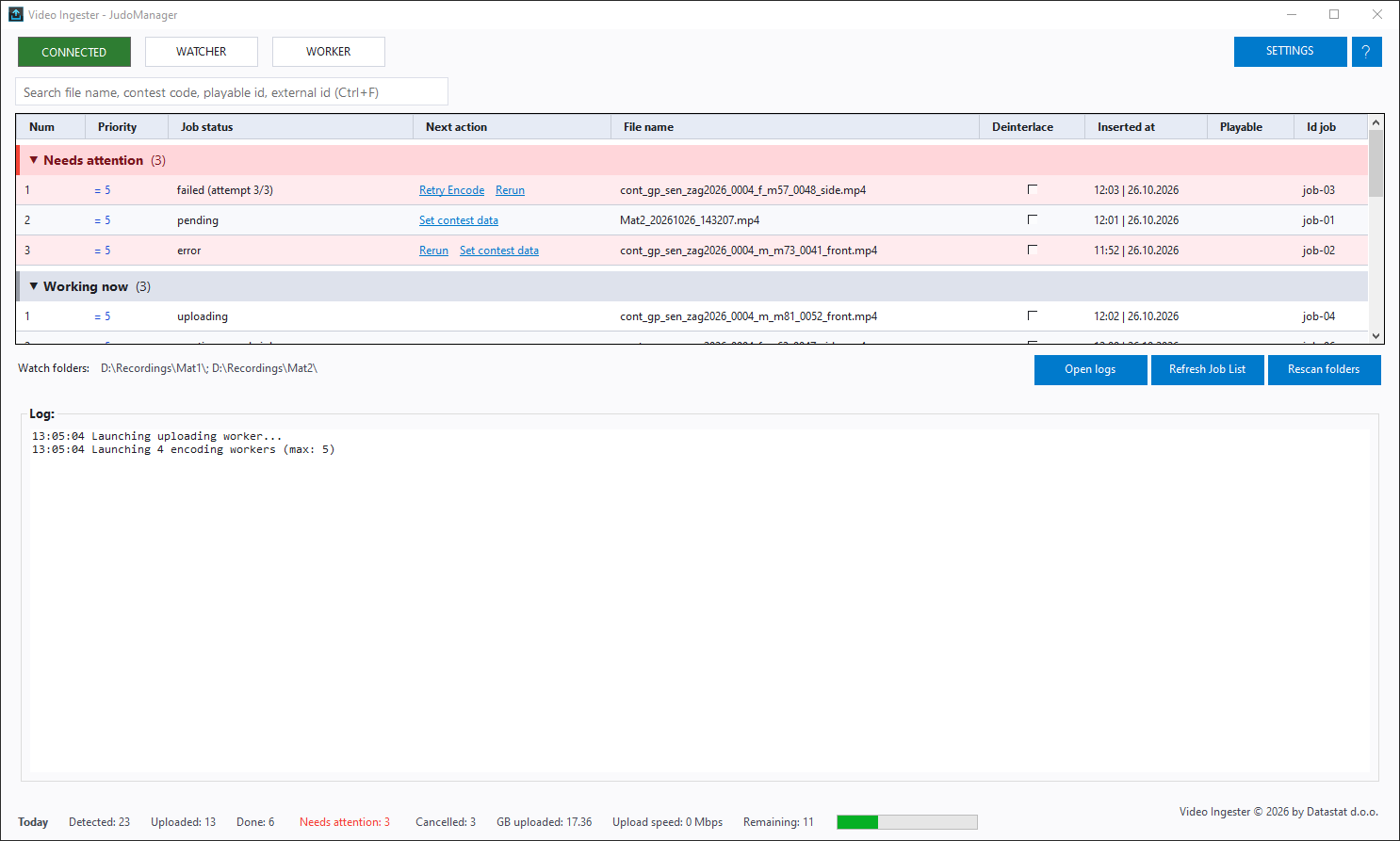Toggle Deinterlace checkbox for job-01
1400x841 pixels.
coord(1033,219)
